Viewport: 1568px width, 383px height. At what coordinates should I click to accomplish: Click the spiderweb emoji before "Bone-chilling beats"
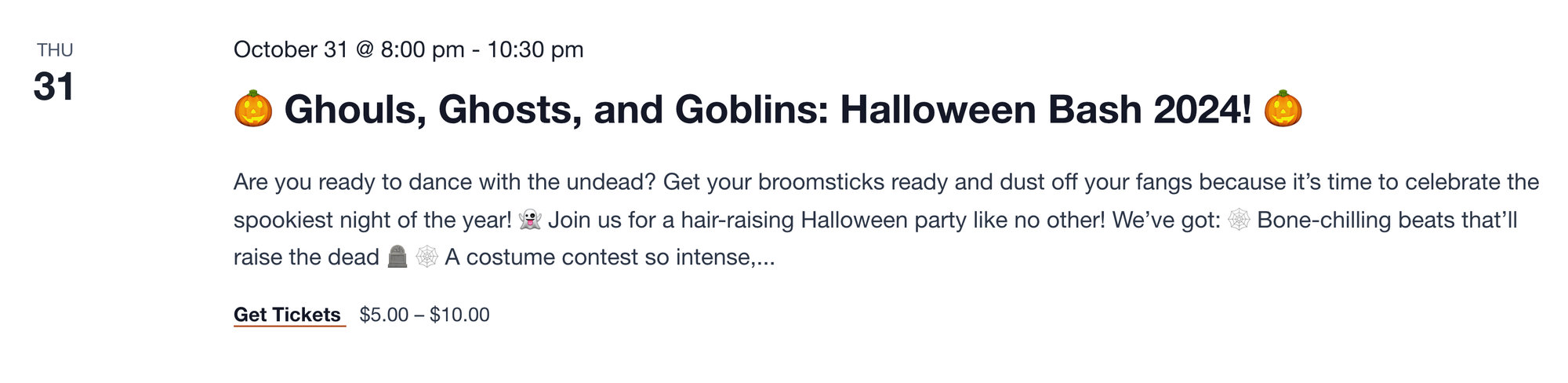(x=1239, y=220)
